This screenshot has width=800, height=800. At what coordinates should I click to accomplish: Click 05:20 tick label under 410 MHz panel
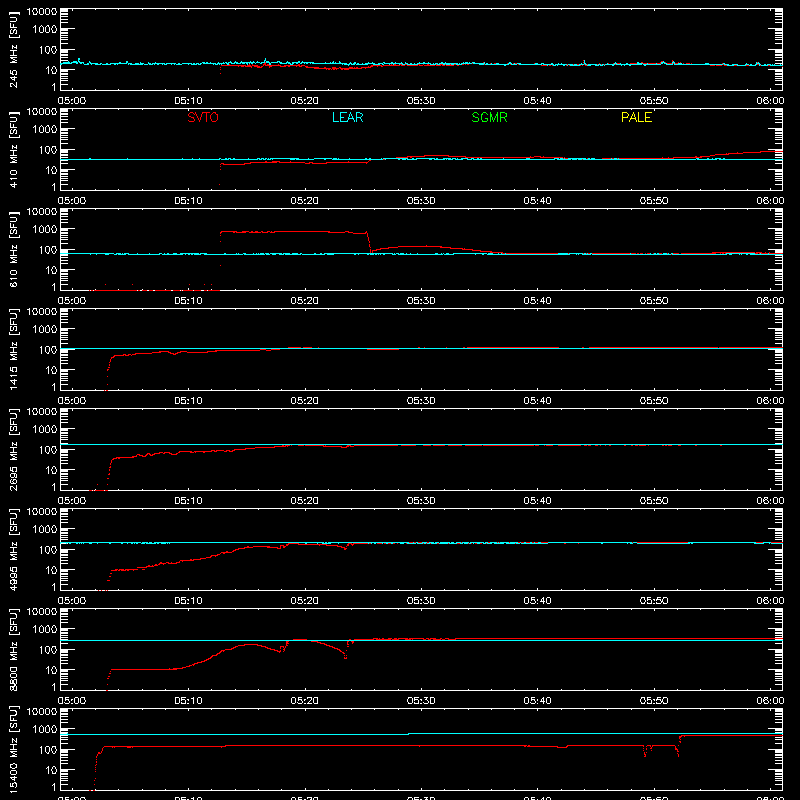(305, 201)
